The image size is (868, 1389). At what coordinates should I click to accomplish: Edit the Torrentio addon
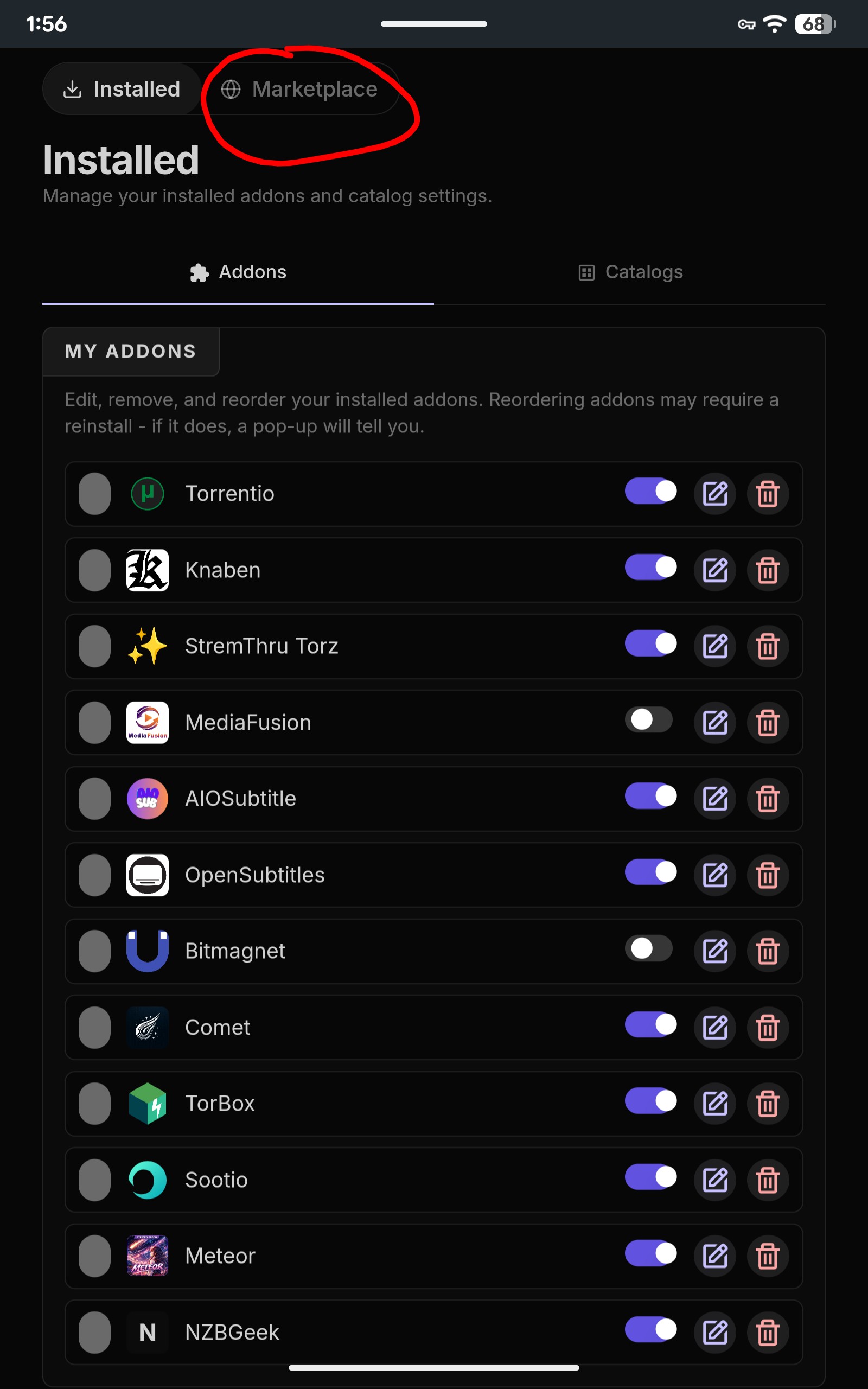(x=714, y=494)
